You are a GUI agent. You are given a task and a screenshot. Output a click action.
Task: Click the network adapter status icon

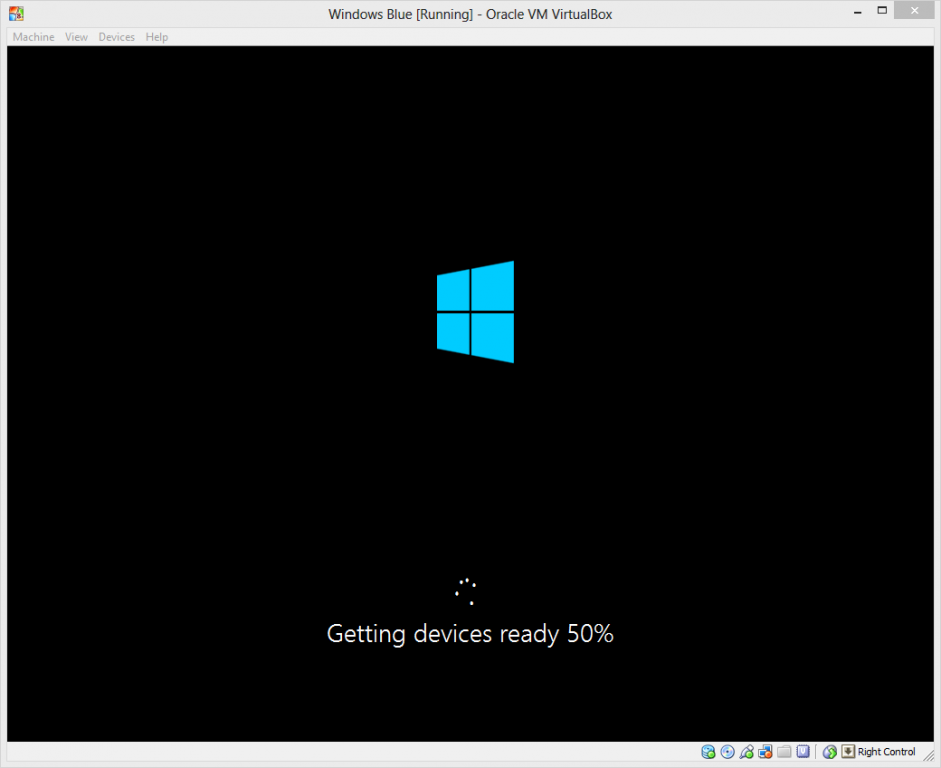pos(765,752)
